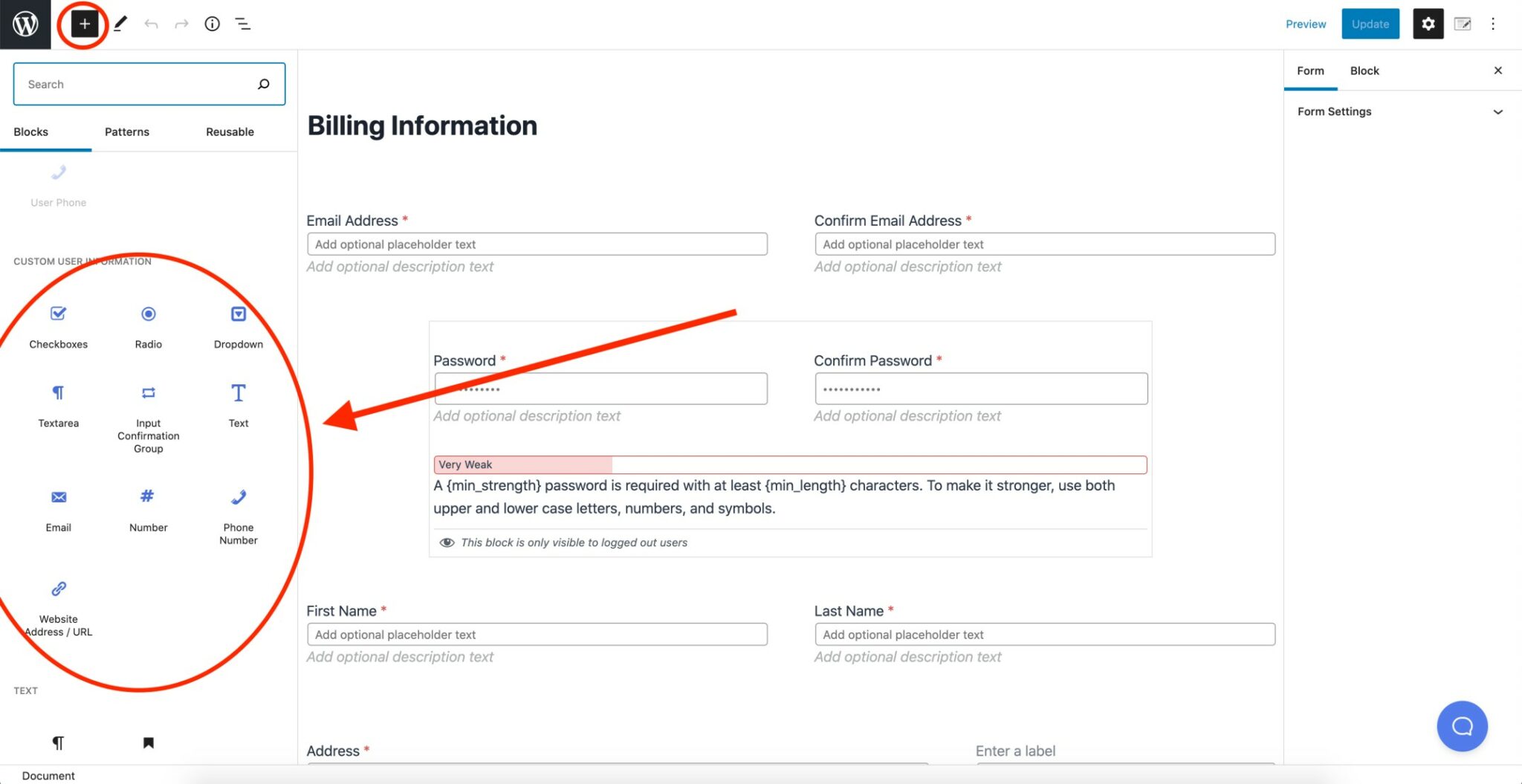Insert the Website Address / URL block
The width and height of the screenshot is (1522, 784).
pos(58,600)
